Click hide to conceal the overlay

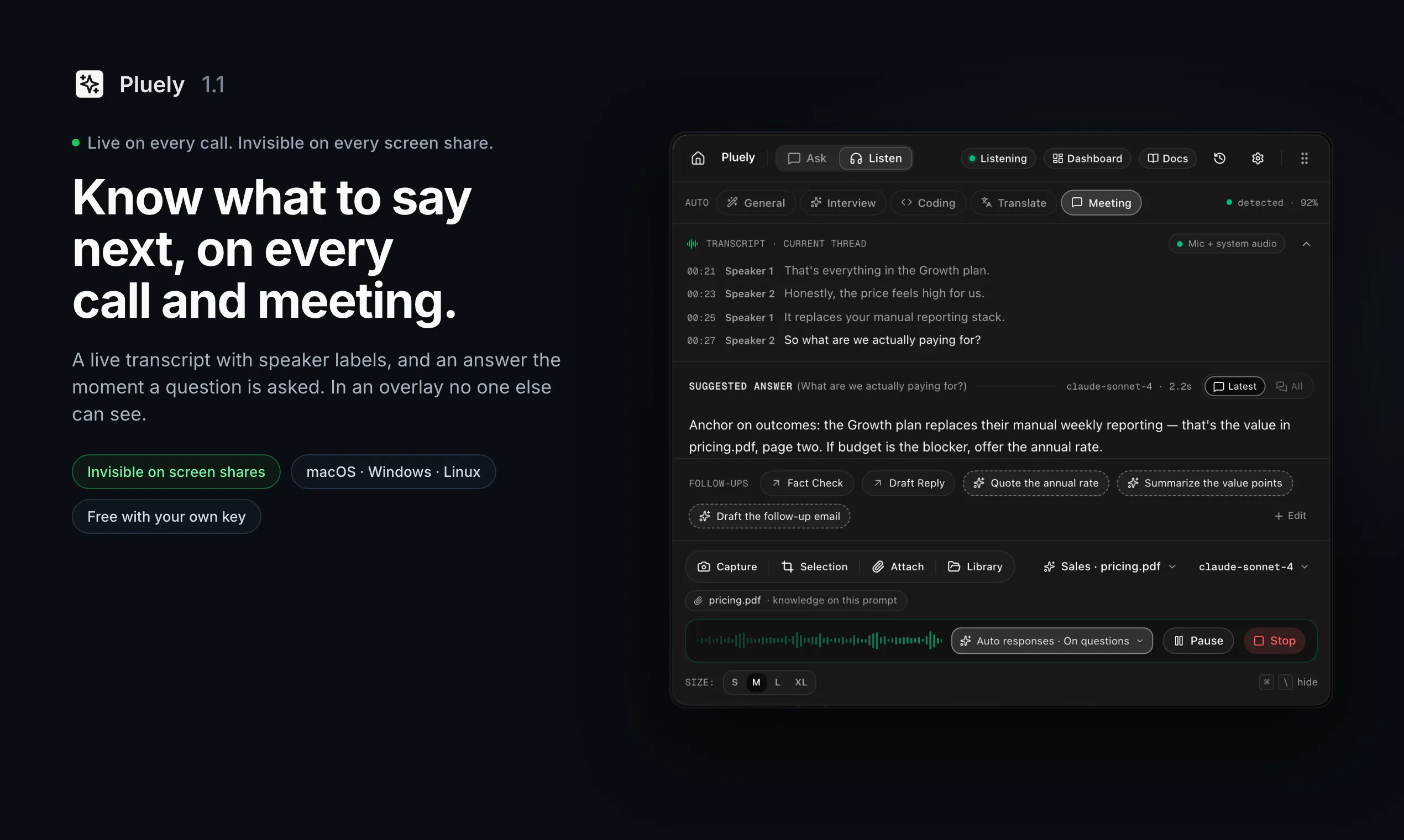coord(1307,682)
